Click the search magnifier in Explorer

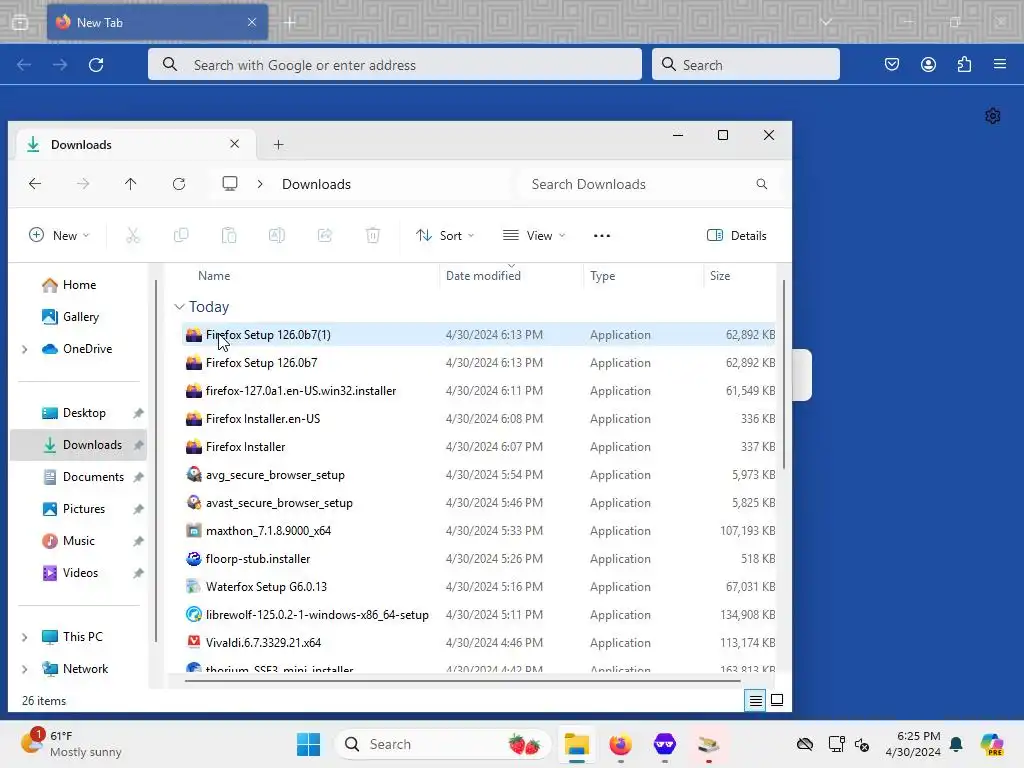tap(761, 184)
